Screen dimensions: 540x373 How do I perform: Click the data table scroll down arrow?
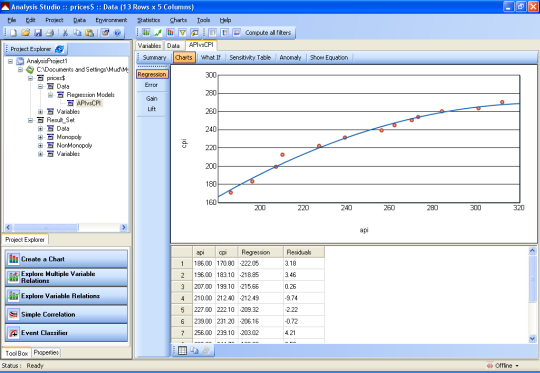click(532, 339)
